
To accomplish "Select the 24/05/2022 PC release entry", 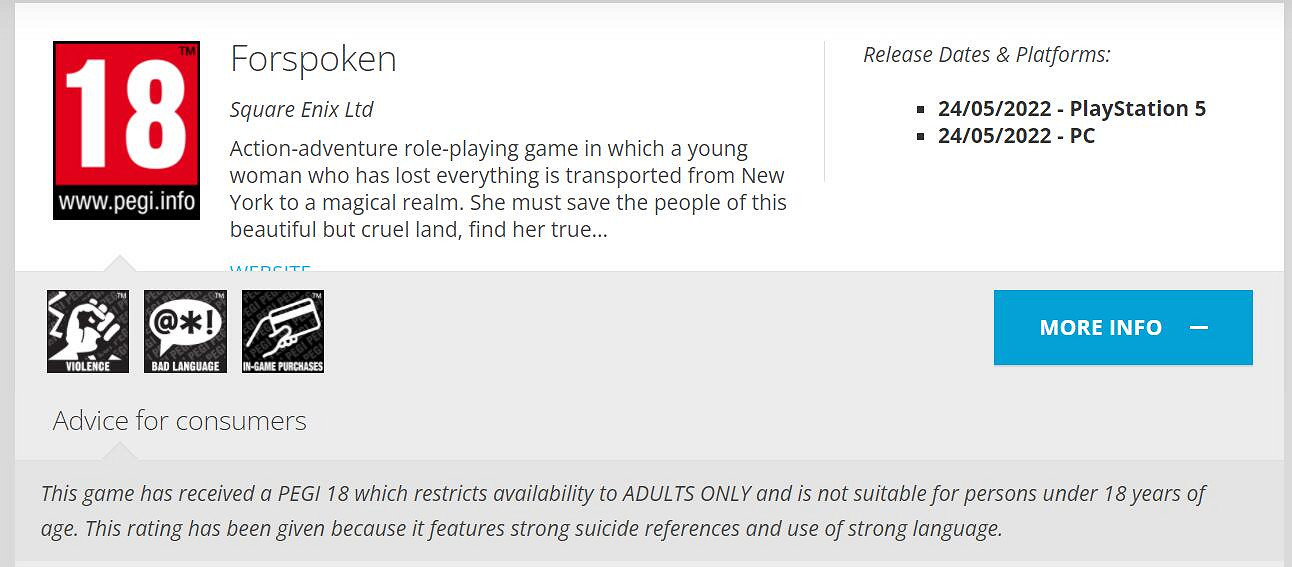I will (x=1016, y=135).
